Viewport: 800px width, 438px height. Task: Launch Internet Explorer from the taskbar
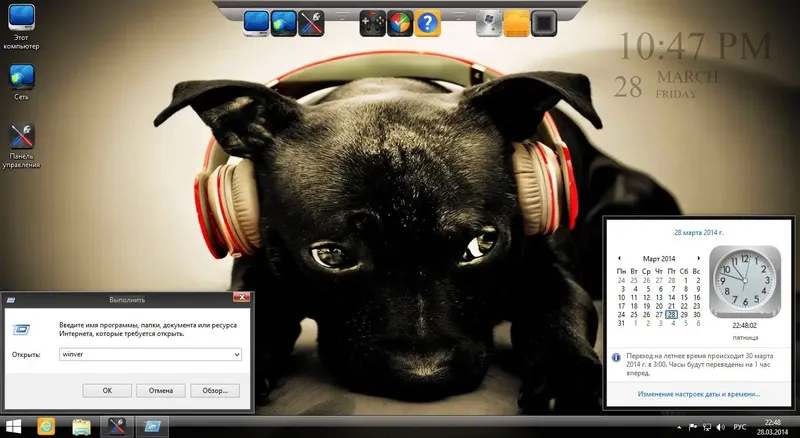46,427
